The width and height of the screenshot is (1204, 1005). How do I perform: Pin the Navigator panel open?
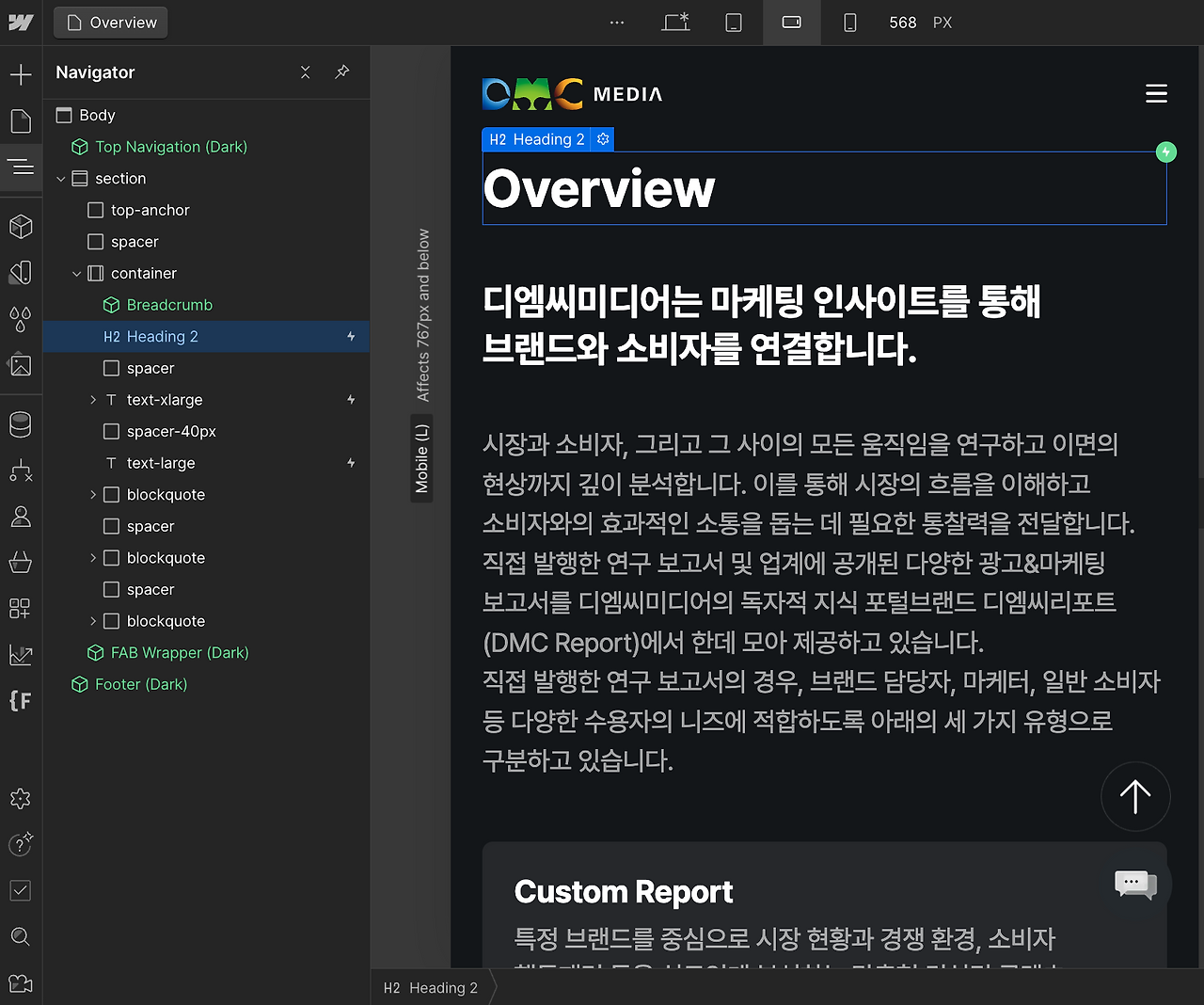[x=342, y=72]
